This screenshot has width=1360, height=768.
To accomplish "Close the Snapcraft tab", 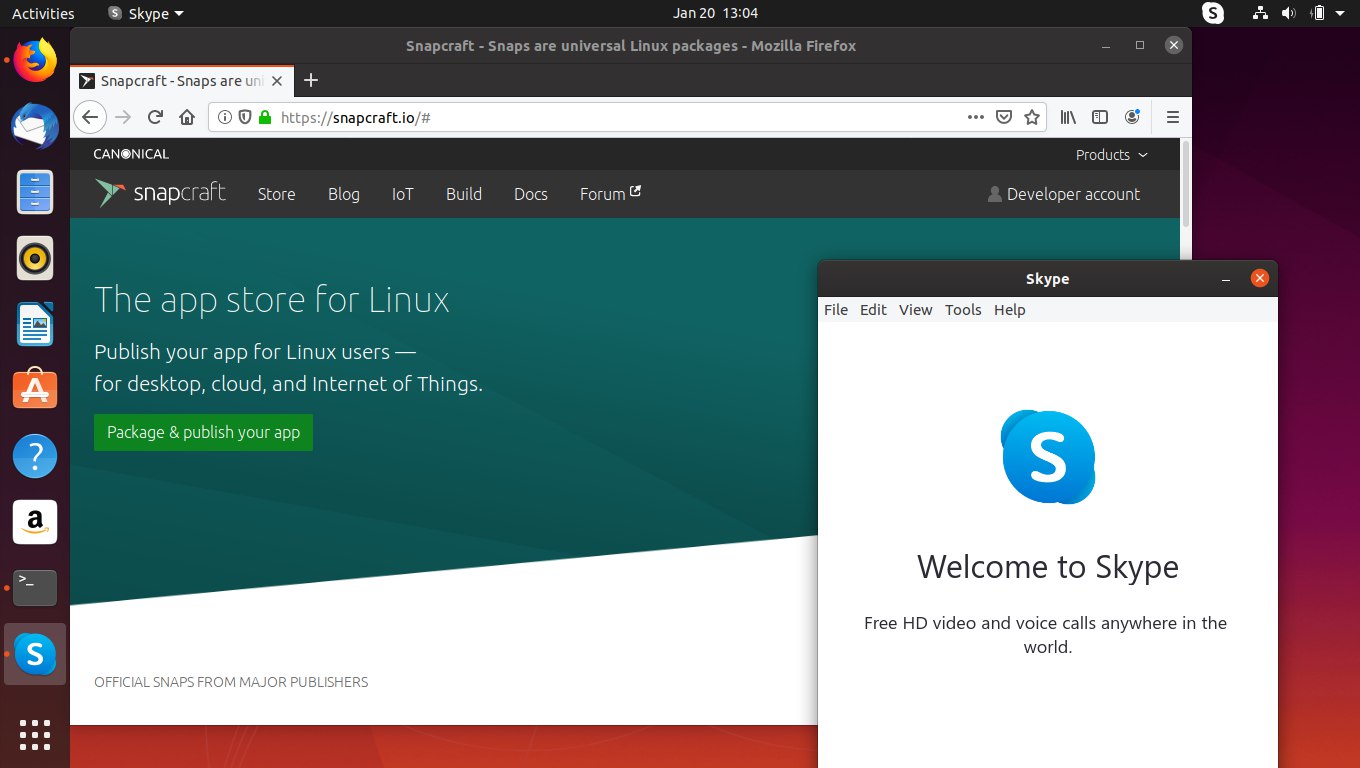I will click(x=277, y=81).
